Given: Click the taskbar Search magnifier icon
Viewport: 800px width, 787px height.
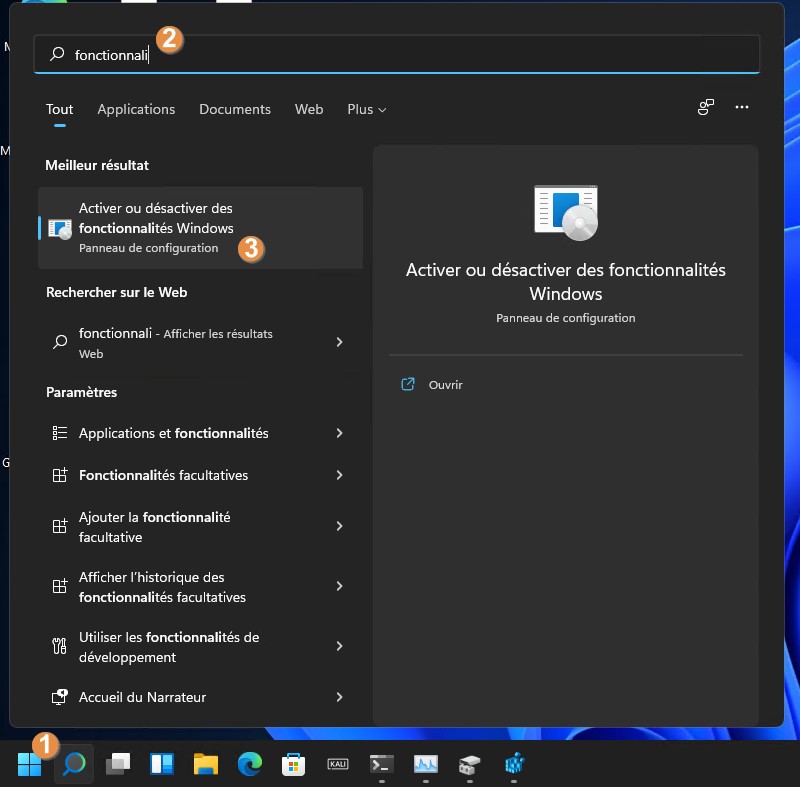Looking at the screenshot, I should (x=74, y=765).
